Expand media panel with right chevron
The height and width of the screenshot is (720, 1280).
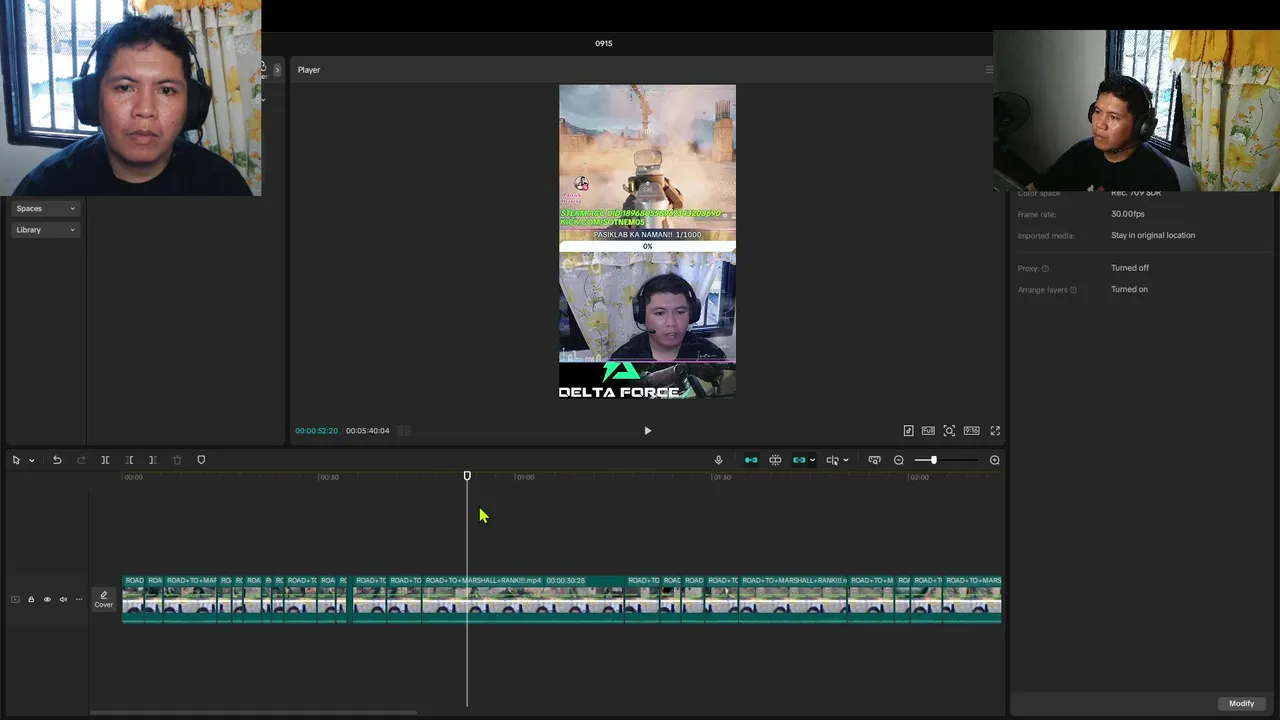click(277, 69)
